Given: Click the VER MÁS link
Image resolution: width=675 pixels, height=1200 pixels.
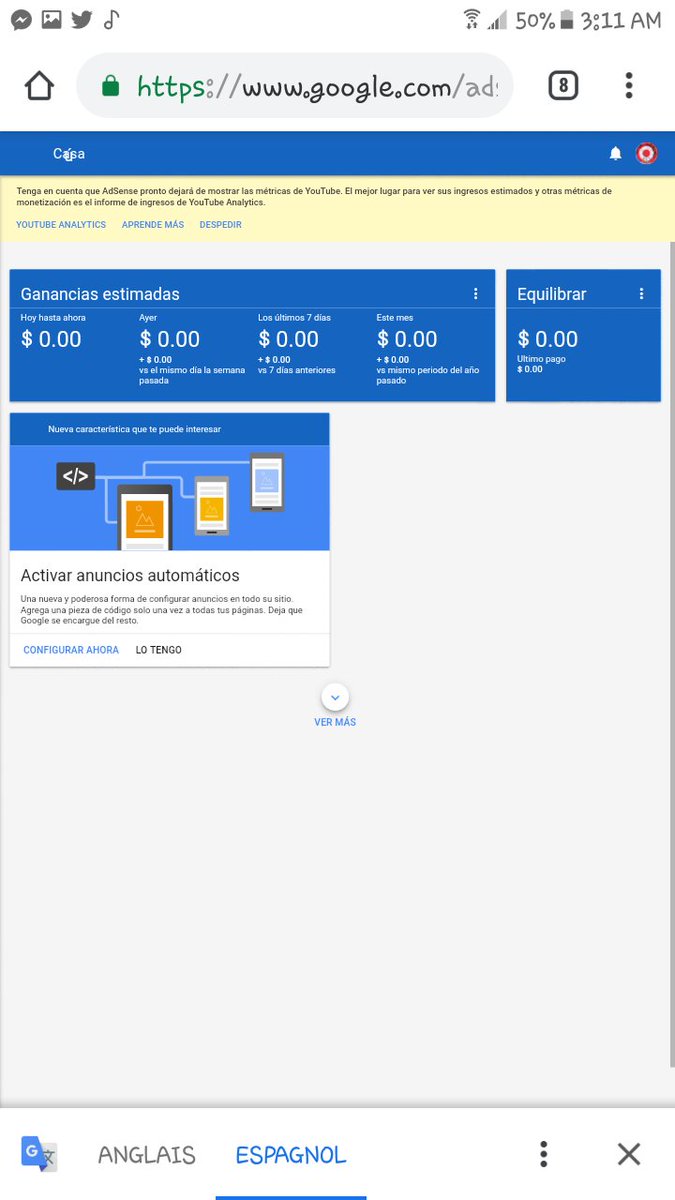Looking at the screenshot, I should 335,722.
